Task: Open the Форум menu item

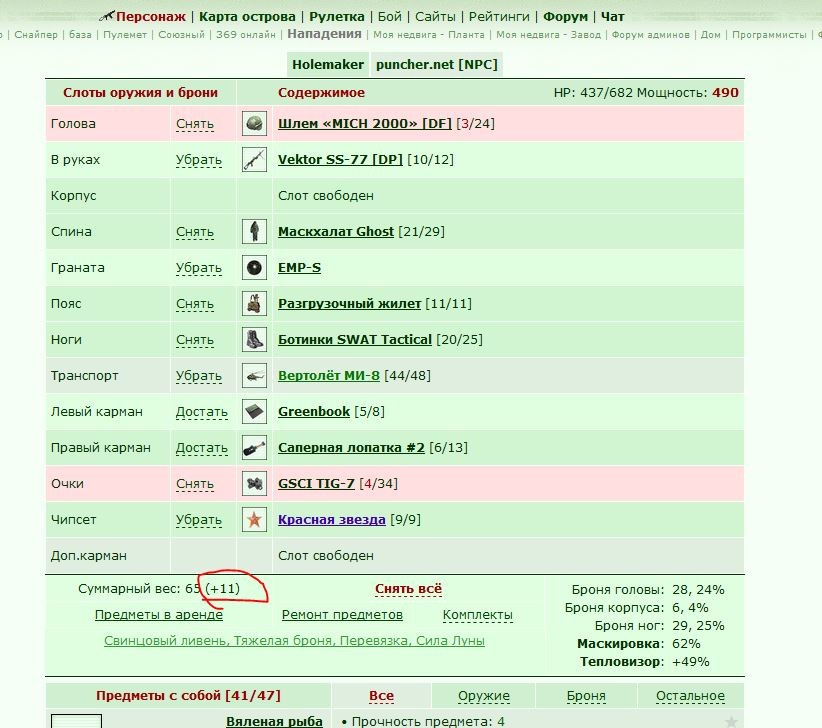Action: click(565, 17)
